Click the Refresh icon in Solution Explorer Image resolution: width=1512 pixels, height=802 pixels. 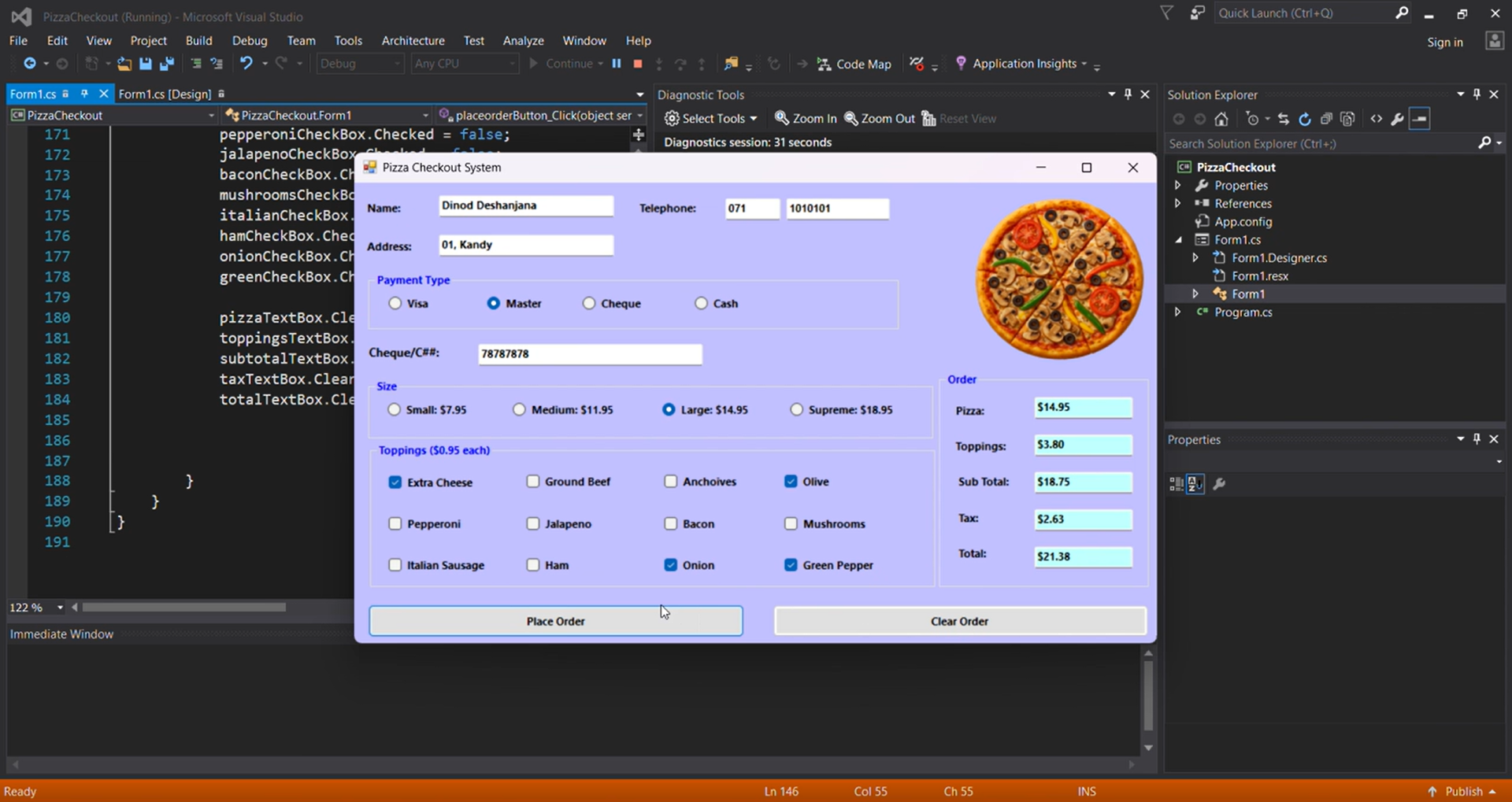(x=1305, y=120)
